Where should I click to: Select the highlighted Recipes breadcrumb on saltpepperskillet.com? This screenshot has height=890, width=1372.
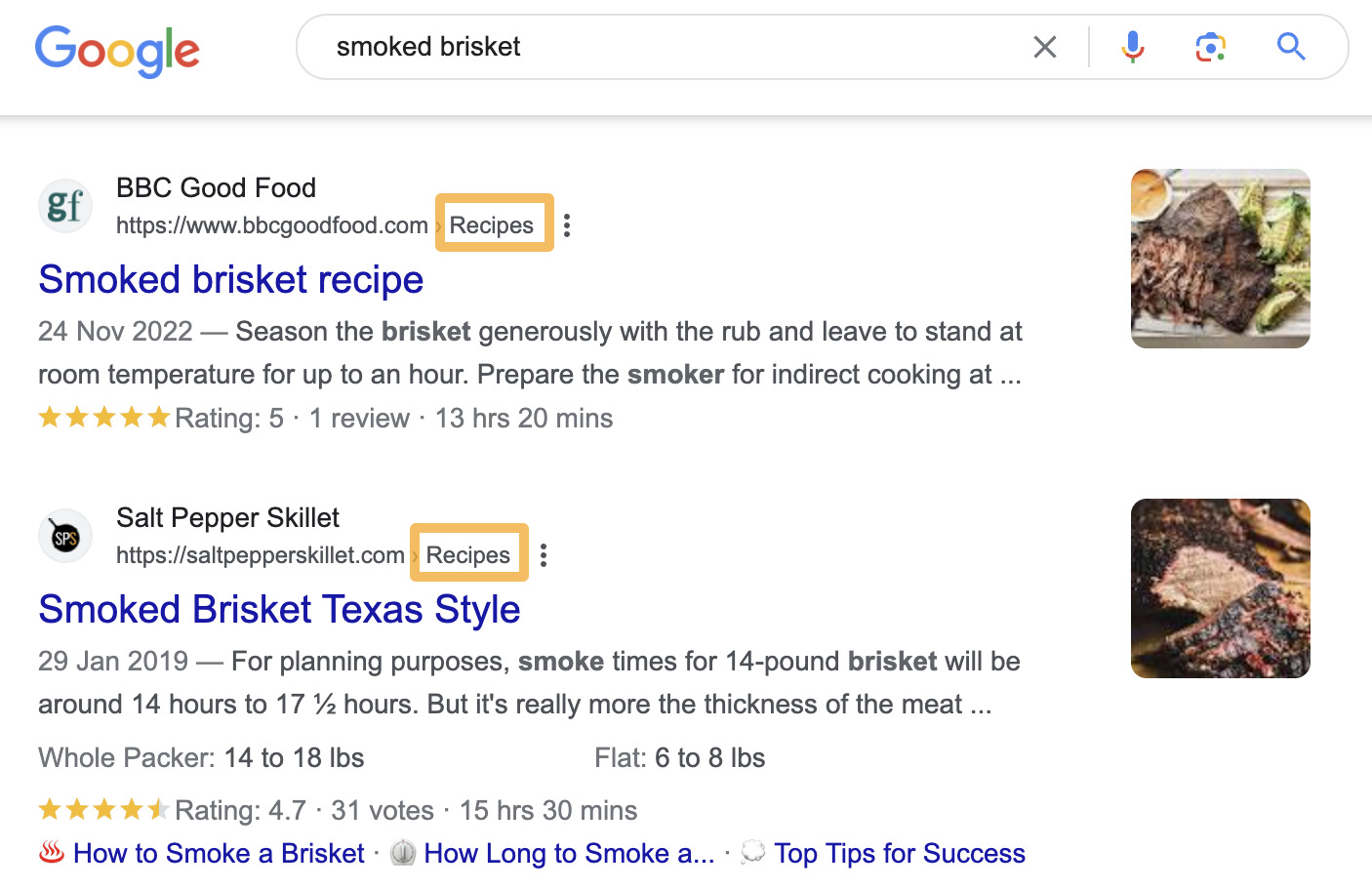tap(468, 553)
